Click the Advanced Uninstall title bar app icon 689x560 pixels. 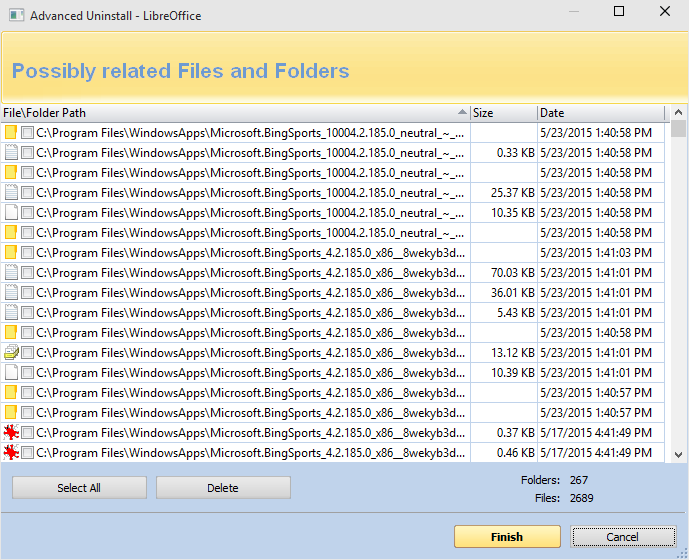[x=17, y=15]
